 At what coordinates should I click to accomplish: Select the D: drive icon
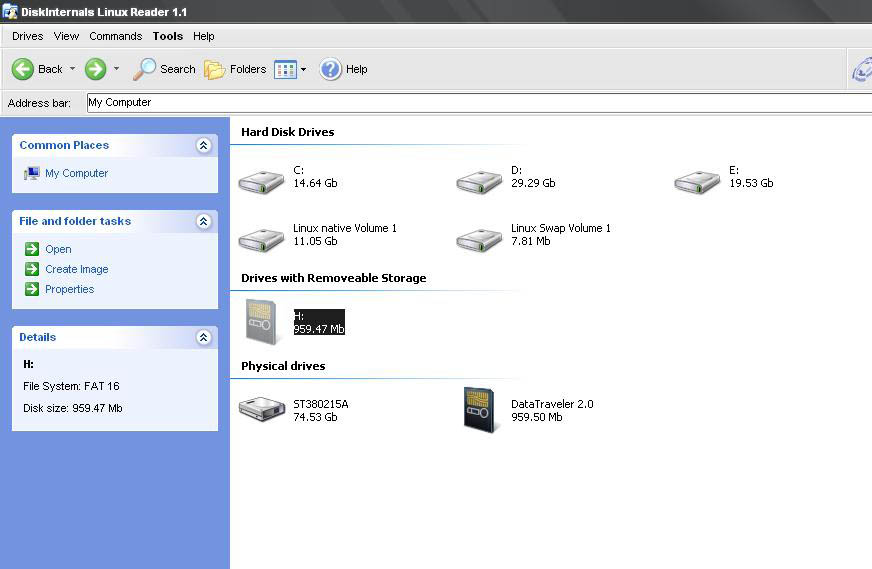[479, 182]
